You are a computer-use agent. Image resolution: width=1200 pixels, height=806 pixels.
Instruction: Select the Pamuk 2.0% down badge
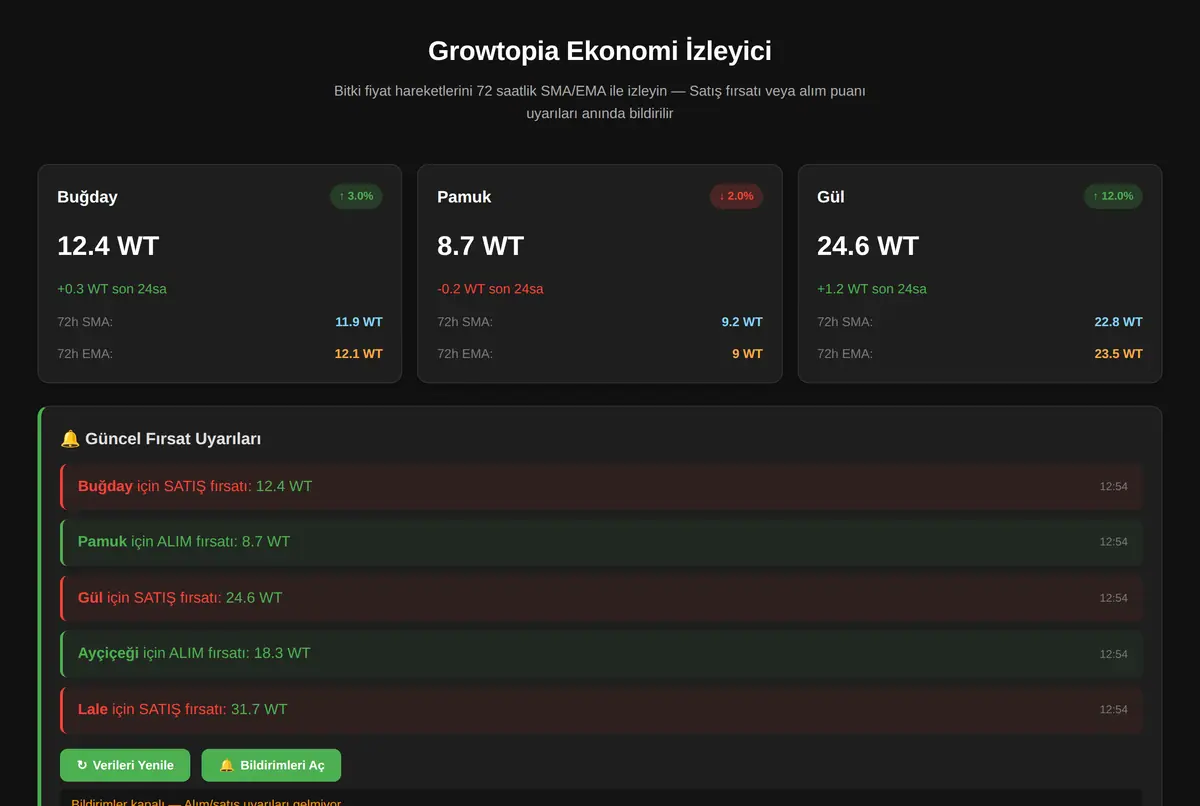click(736, 196)
